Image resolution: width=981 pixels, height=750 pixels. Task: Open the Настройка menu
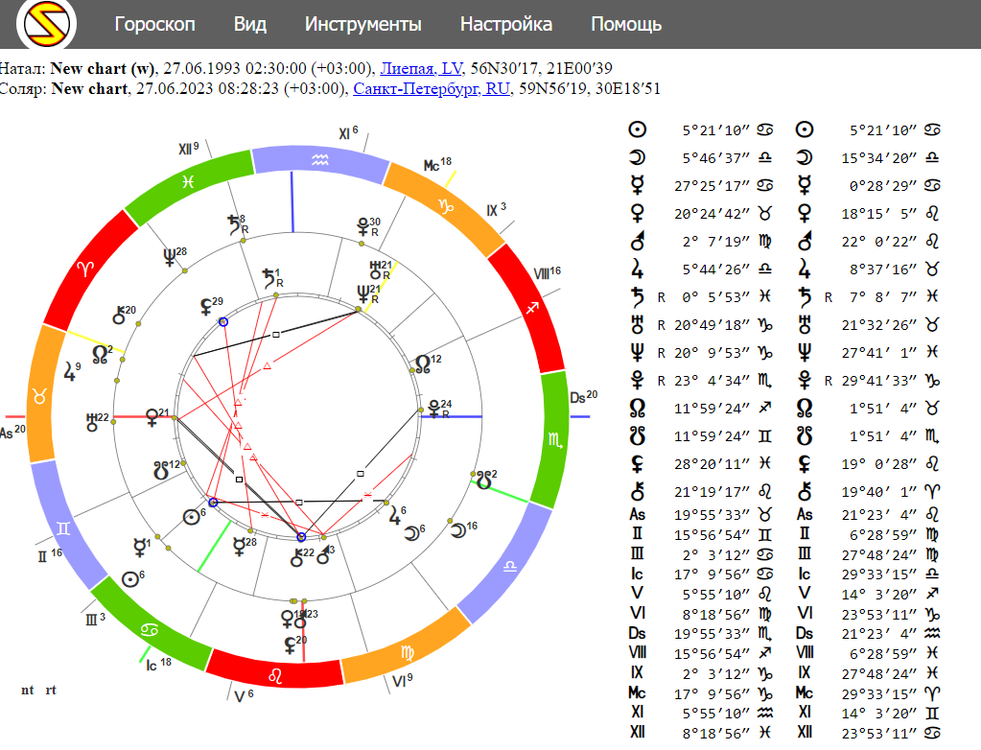(x=506, y=24)
